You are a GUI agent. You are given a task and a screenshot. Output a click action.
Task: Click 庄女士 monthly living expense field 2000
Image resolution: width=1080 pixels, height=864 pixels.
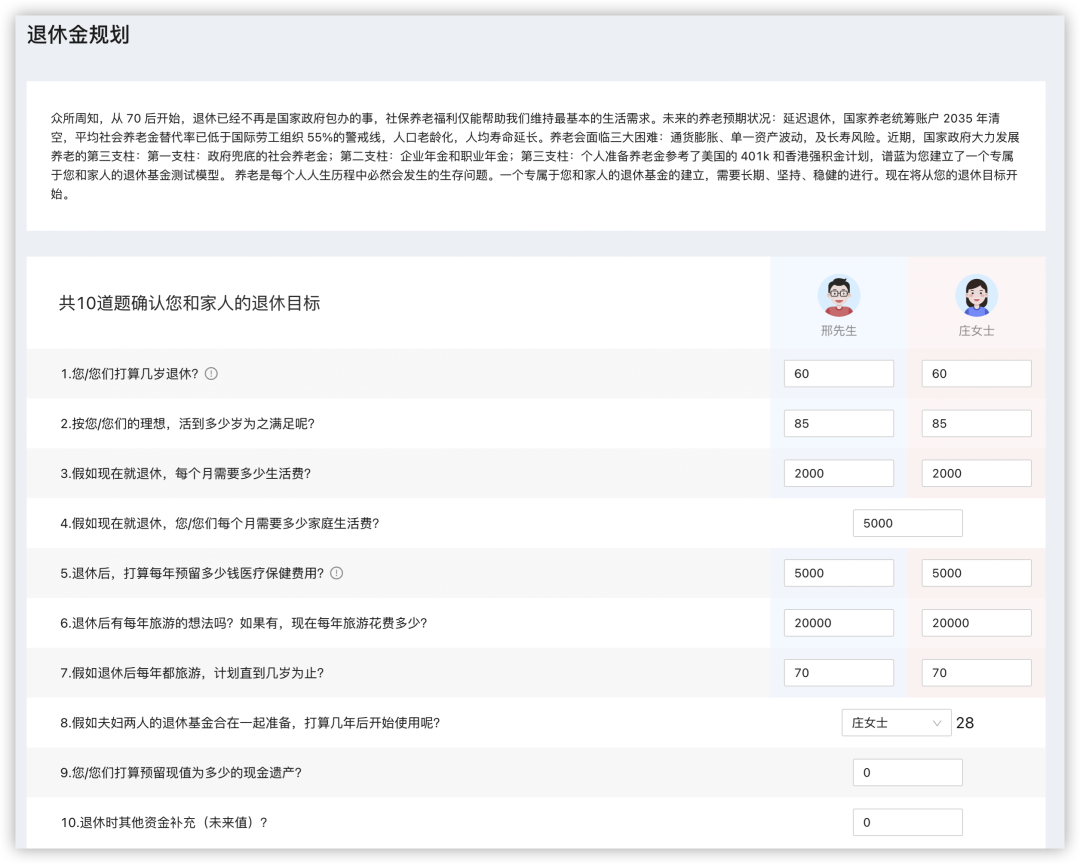[976, 473]
